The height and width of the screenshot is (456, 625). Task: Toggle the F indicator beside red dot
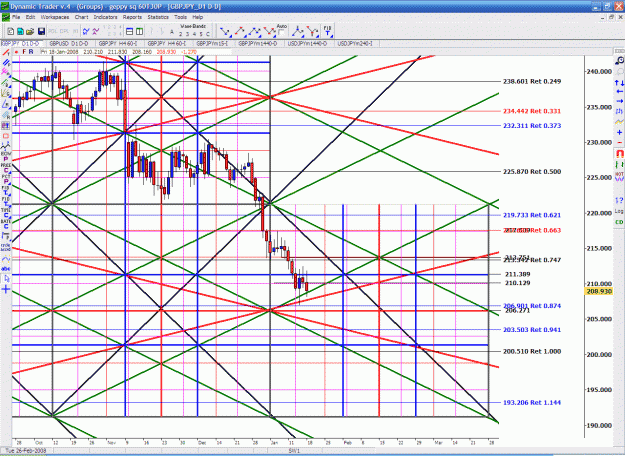click(x=24, y=52)
